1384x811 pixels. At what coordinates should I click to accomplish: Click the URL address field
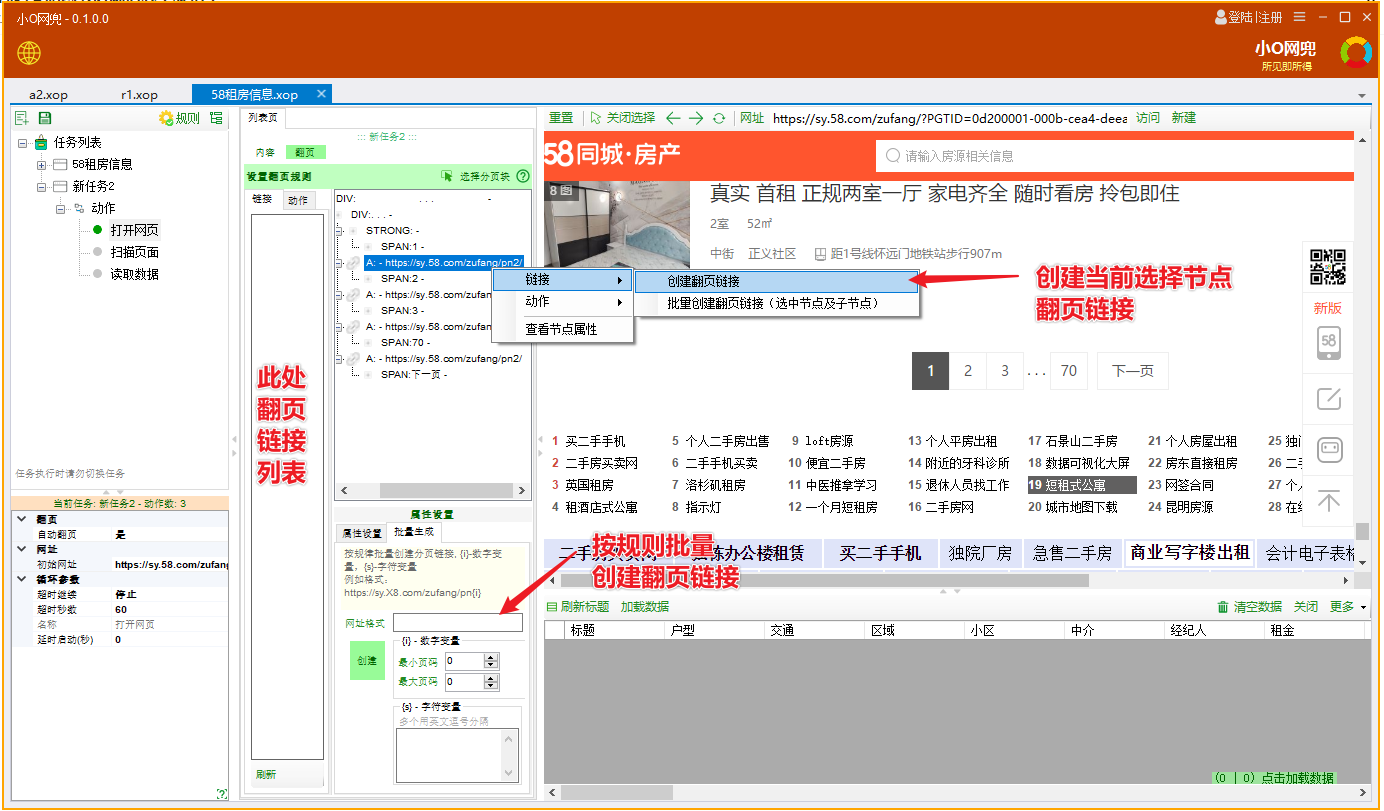click(950, 118)
